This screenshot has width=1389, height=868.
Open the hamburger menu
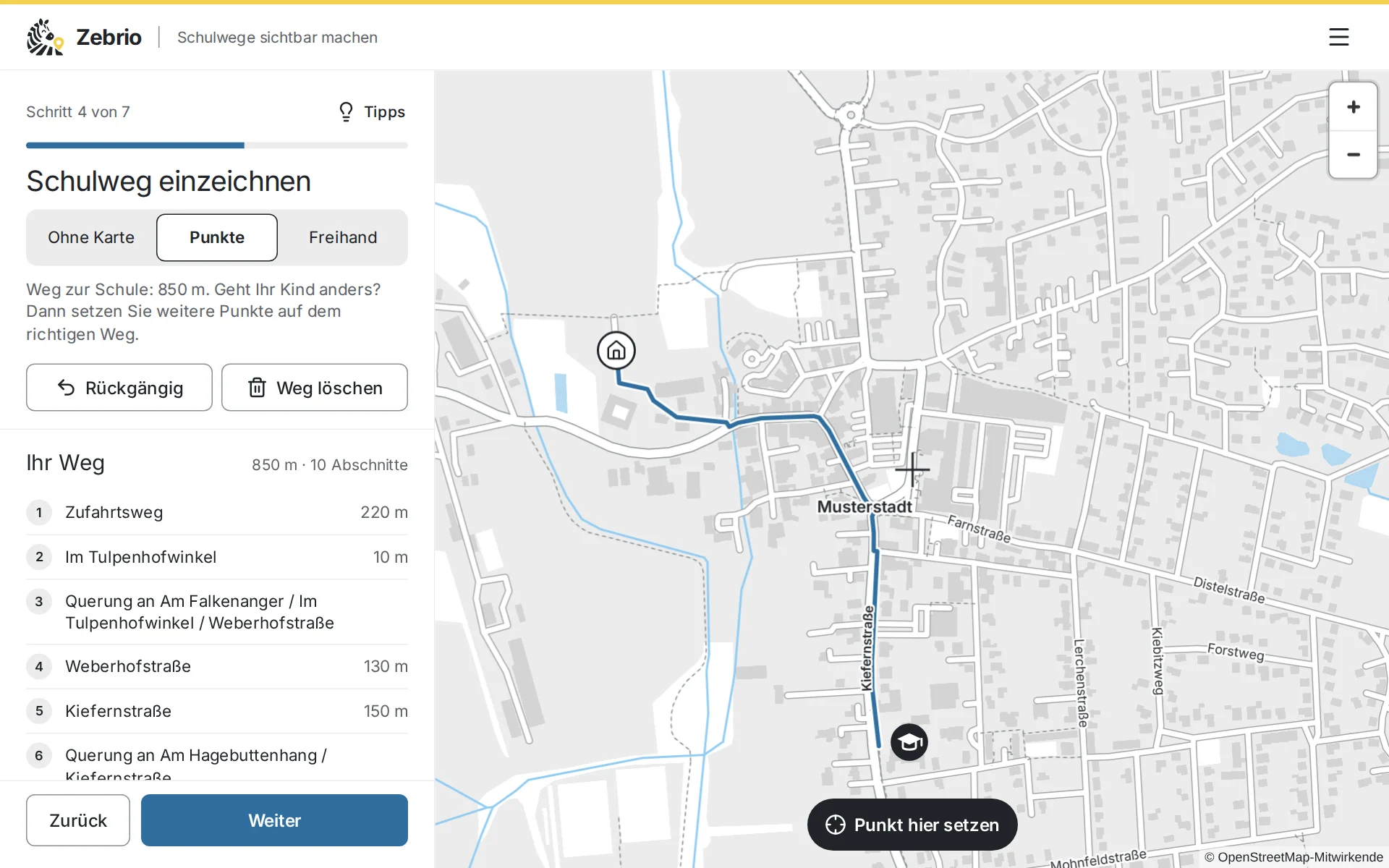(1338, 37)
